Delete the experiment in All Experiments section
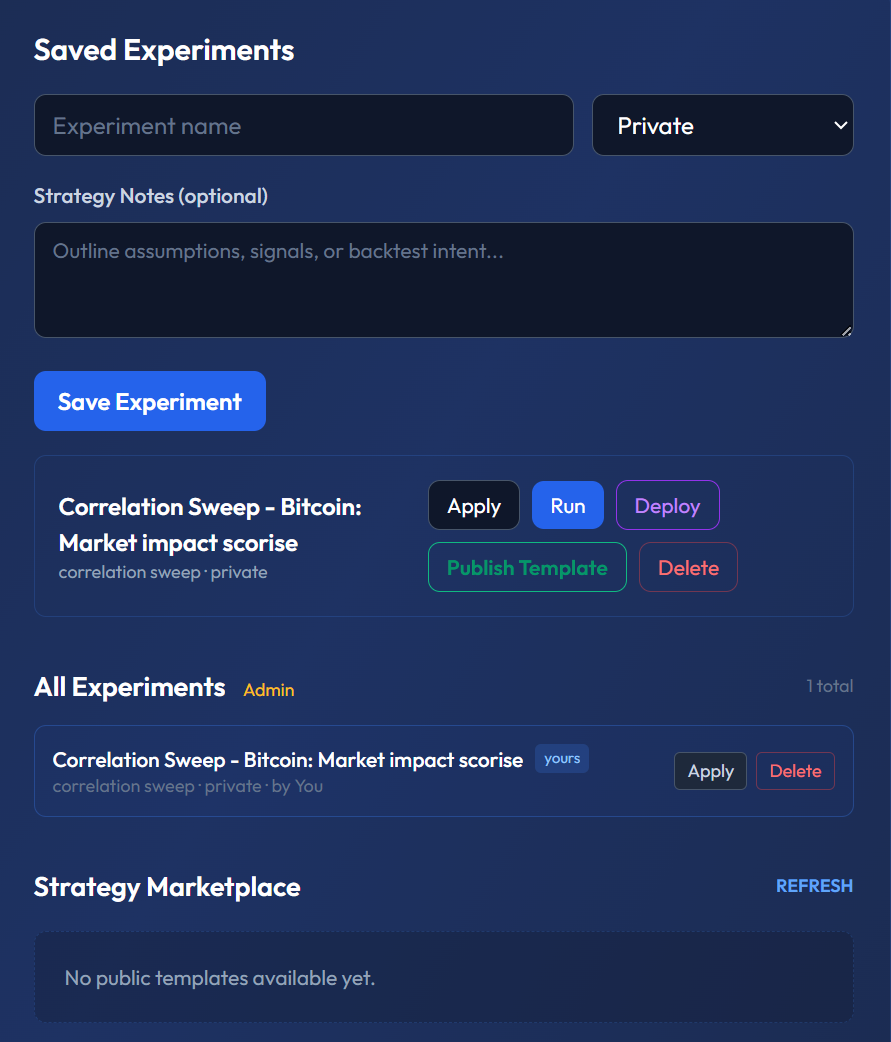 pos(795,770)
